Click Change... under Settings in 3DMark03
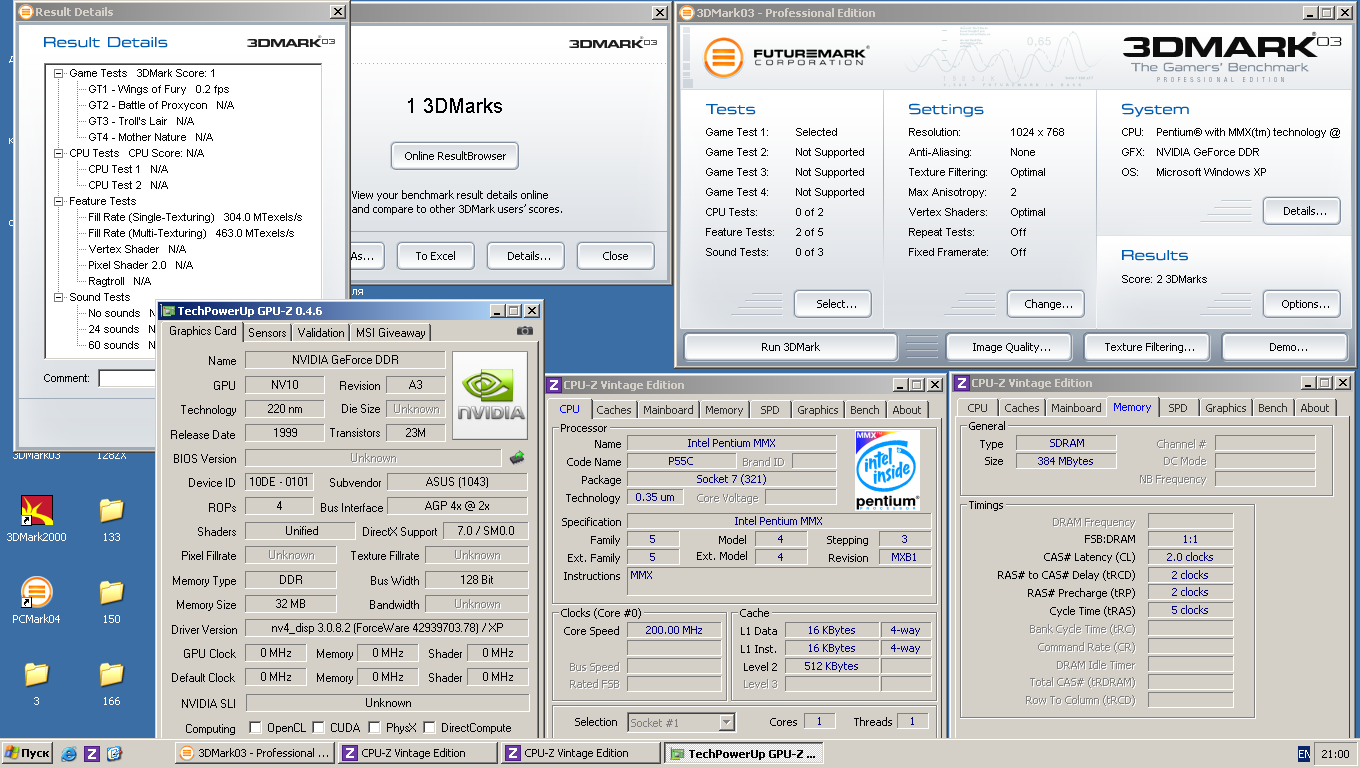This screenshot has height=768, width=1360. 1048,304
